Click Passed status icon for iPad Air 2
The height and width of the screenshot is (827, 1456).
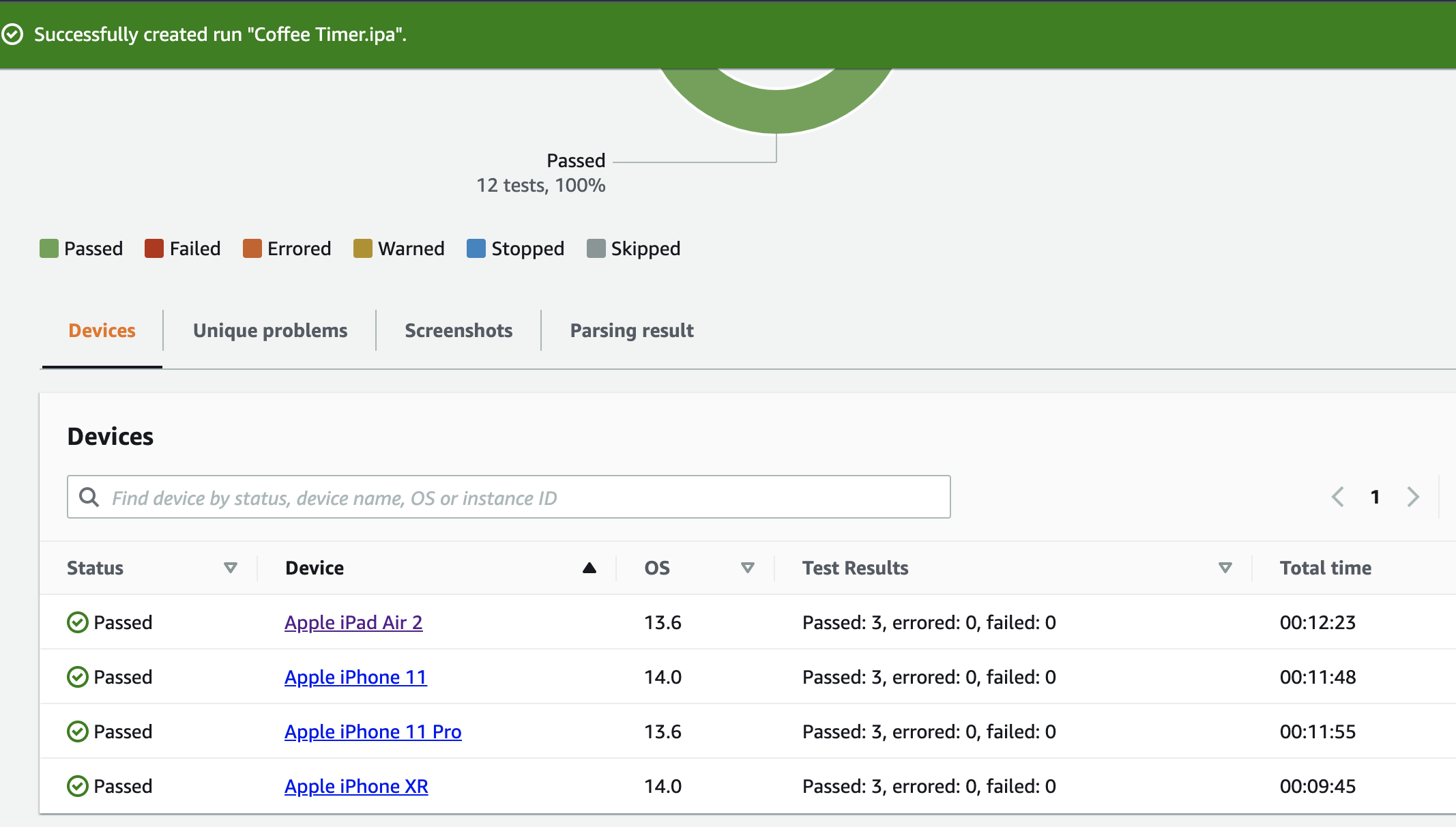pyautogui.click(x=78, y=622)
